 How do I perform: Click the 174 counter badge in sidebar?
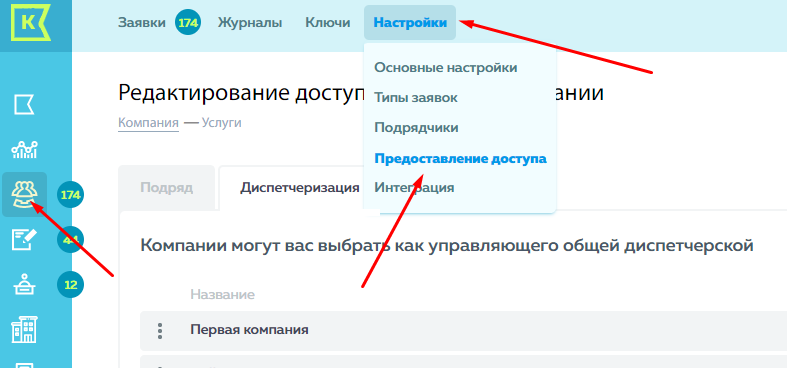pos(70,195)
